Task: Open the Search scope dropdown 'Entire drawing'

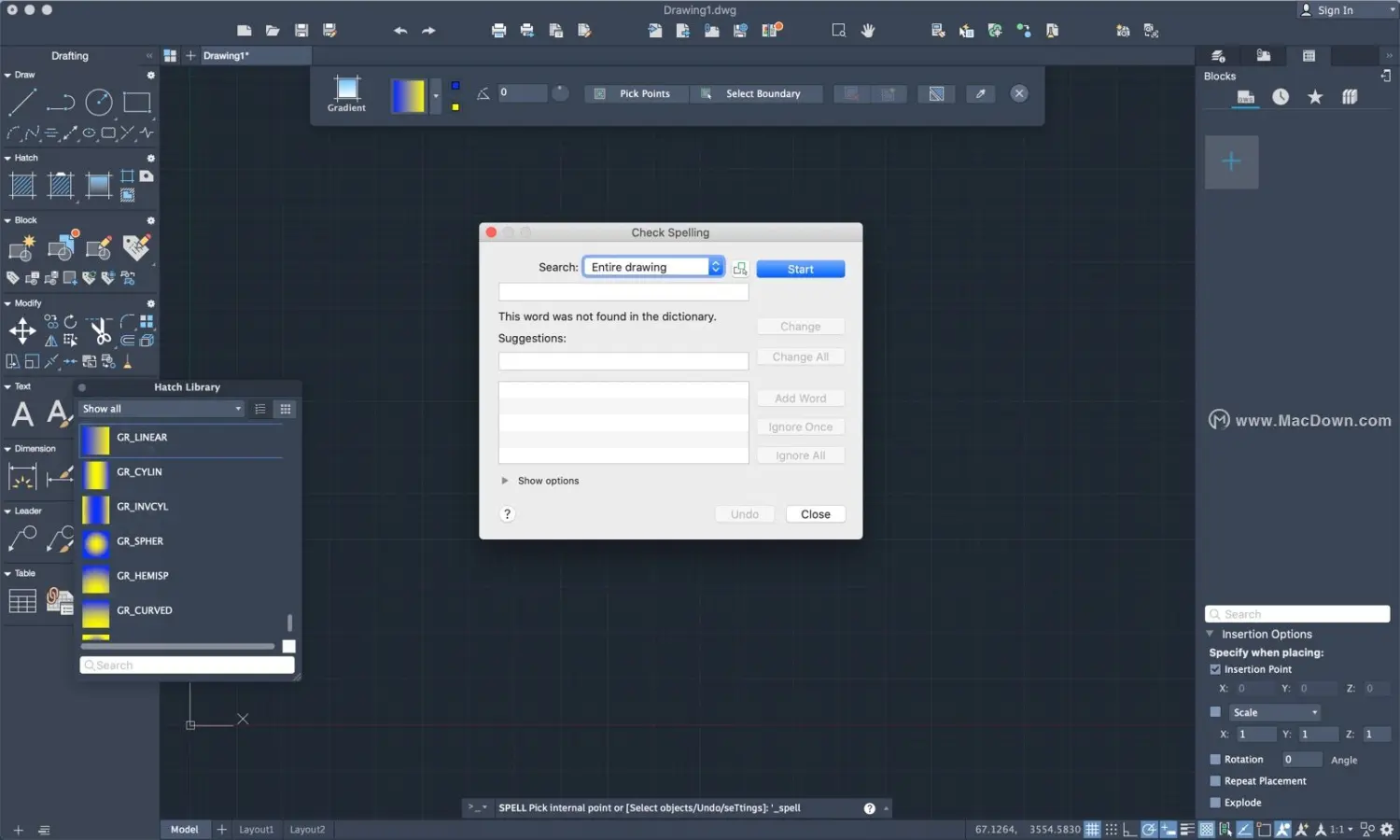Action: point(653,267)
